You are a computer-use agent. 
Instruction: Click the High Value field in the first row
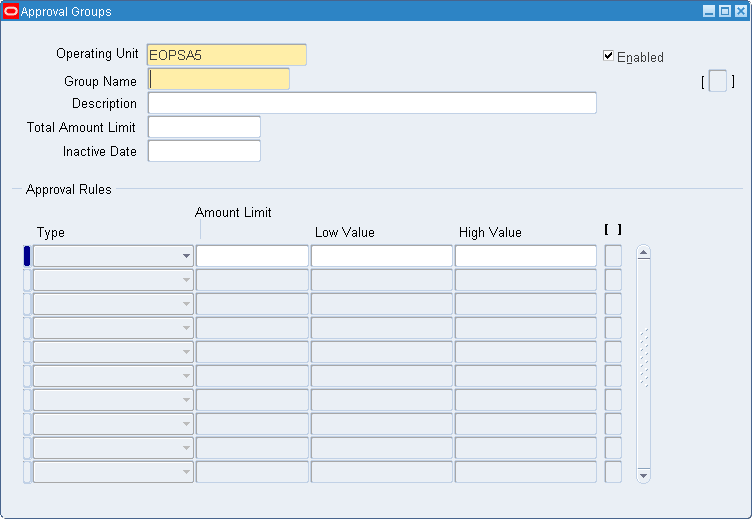(526, 256)
